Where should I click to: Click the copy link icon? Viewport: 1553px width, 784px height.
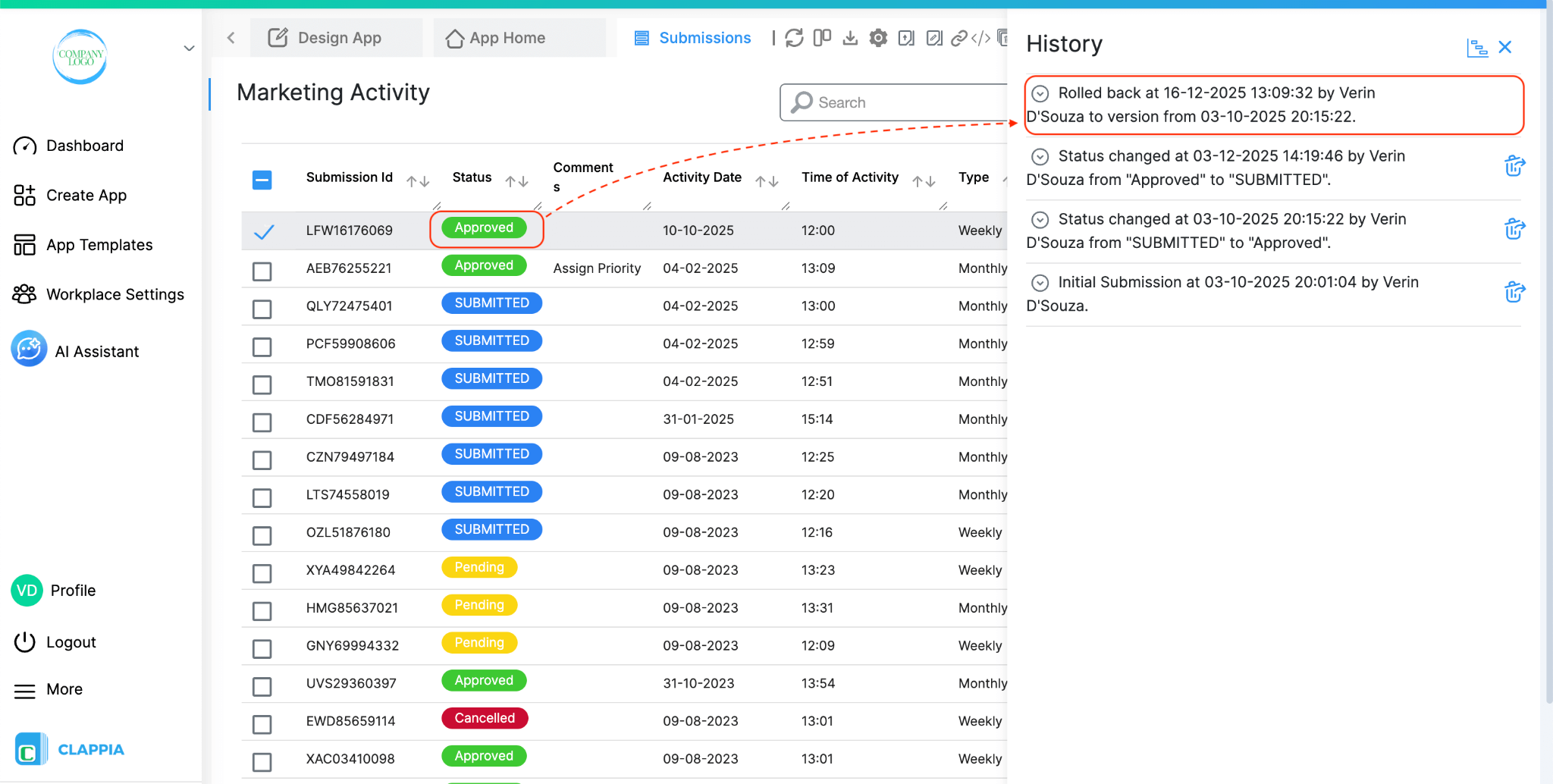click(959, 38)
